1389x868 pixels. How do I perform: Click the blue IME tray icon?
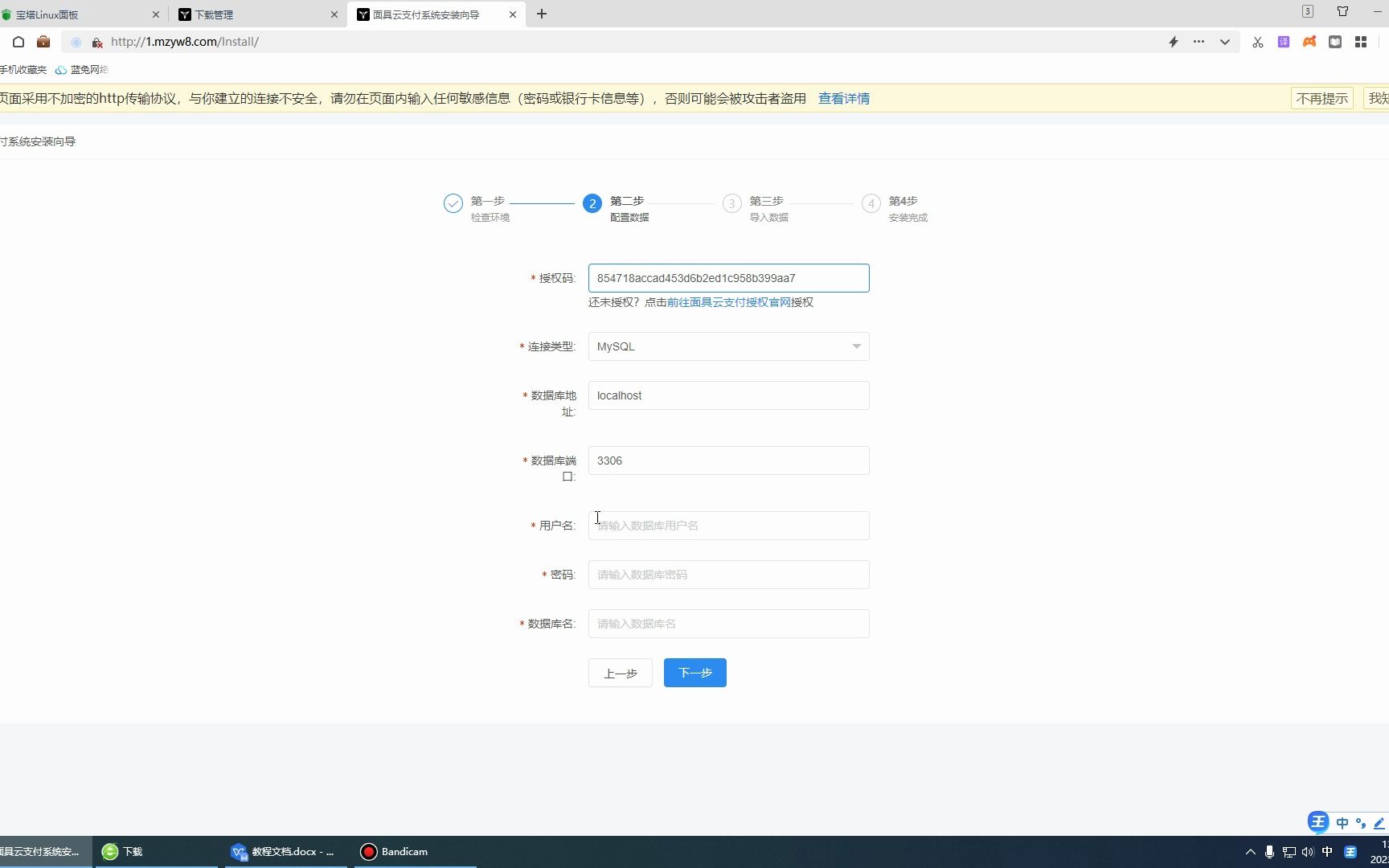click(1350, 852)
